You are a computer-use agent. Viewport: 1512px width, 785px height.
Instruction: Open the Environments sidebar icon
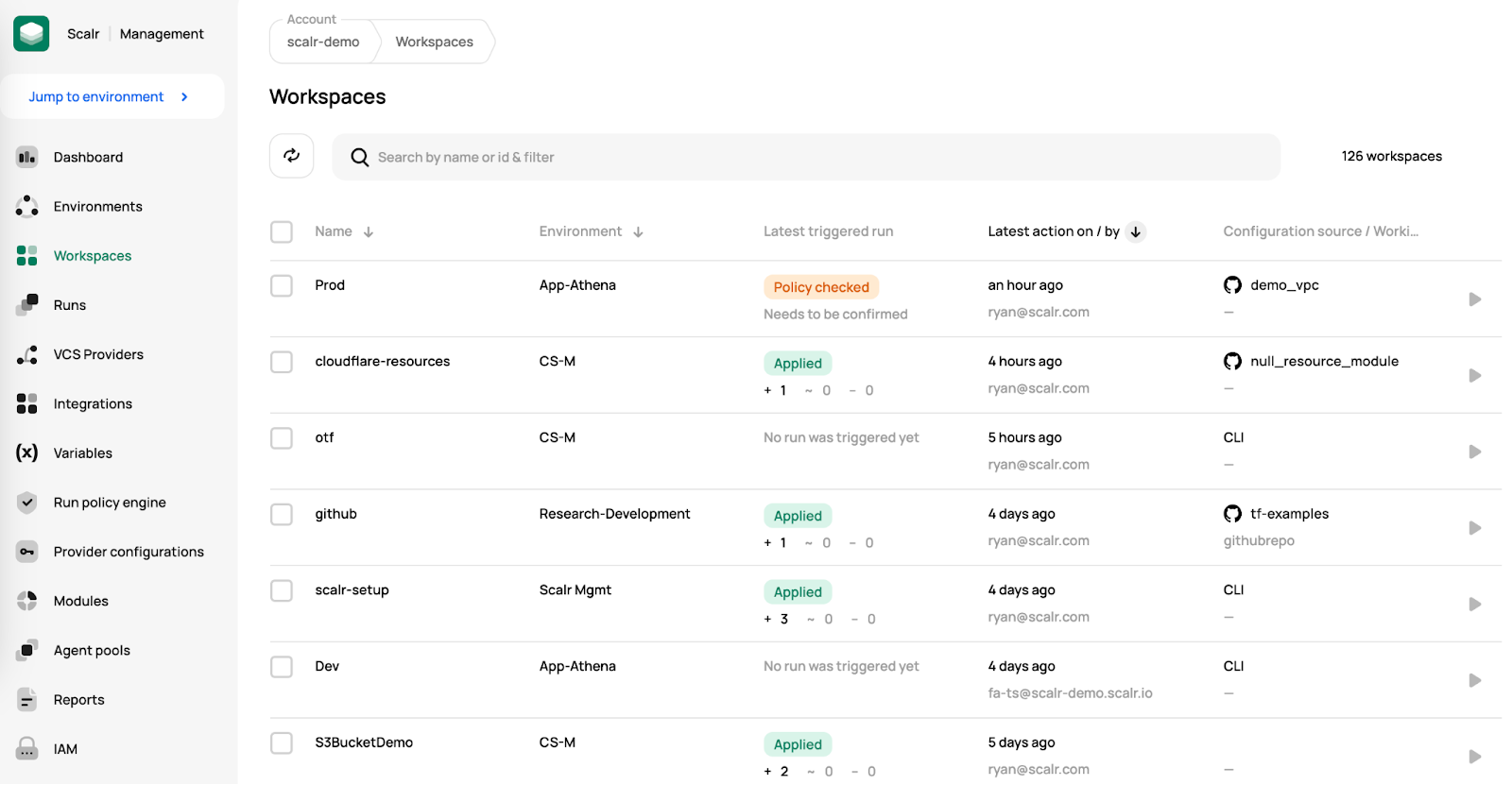(26, 206)
